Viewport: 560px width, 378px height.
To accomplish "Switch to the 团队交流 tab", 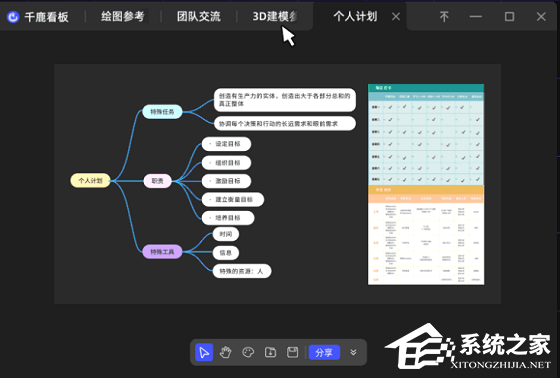I will pos(199,16).
